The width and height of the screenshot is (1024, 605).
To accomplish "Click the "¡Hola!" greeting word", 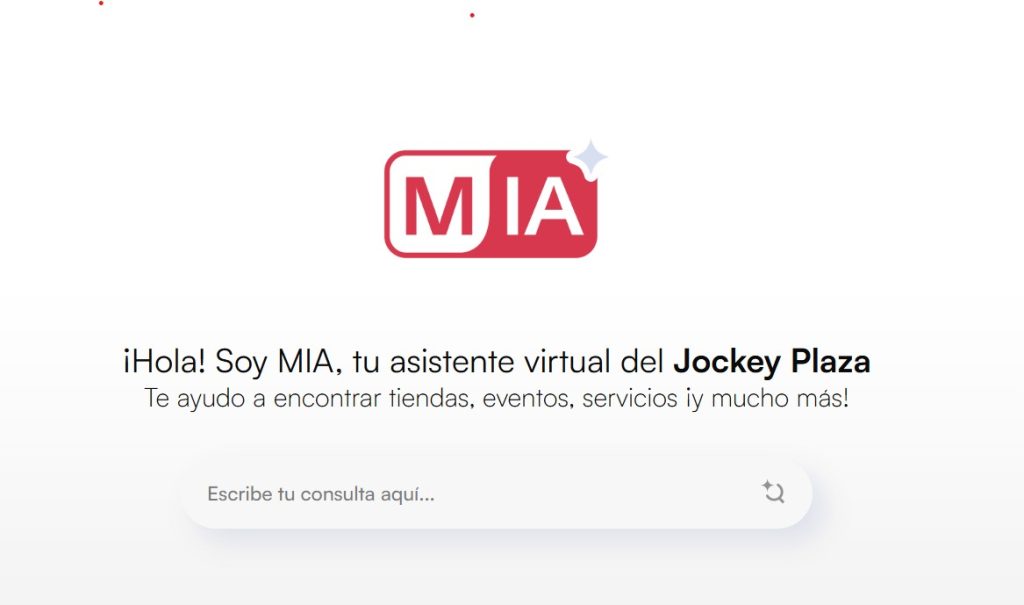I will coord(164,361).
